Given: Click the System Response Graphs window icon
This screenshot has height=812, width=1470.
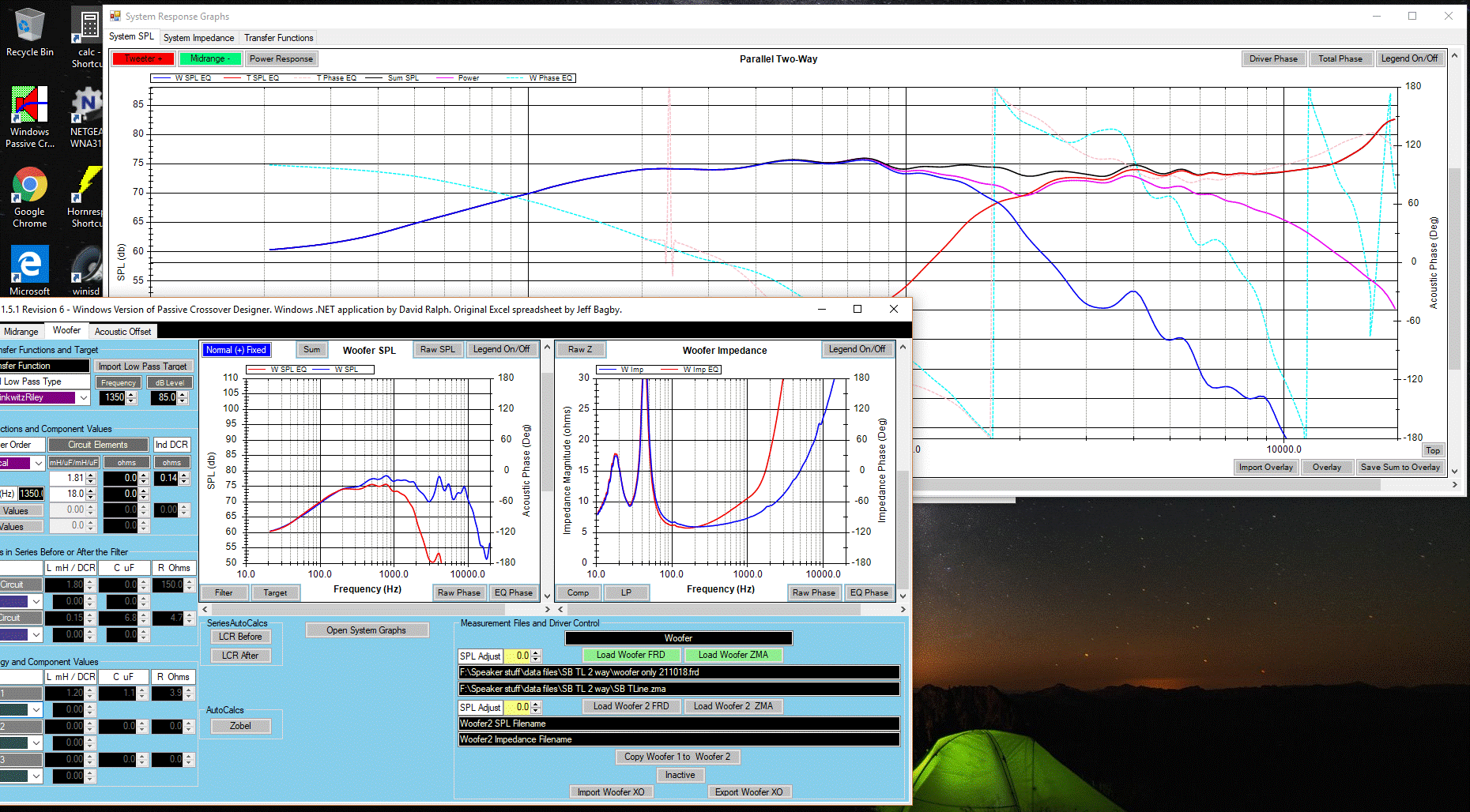Looking at the screenshot, I should (x=115, y=16).
